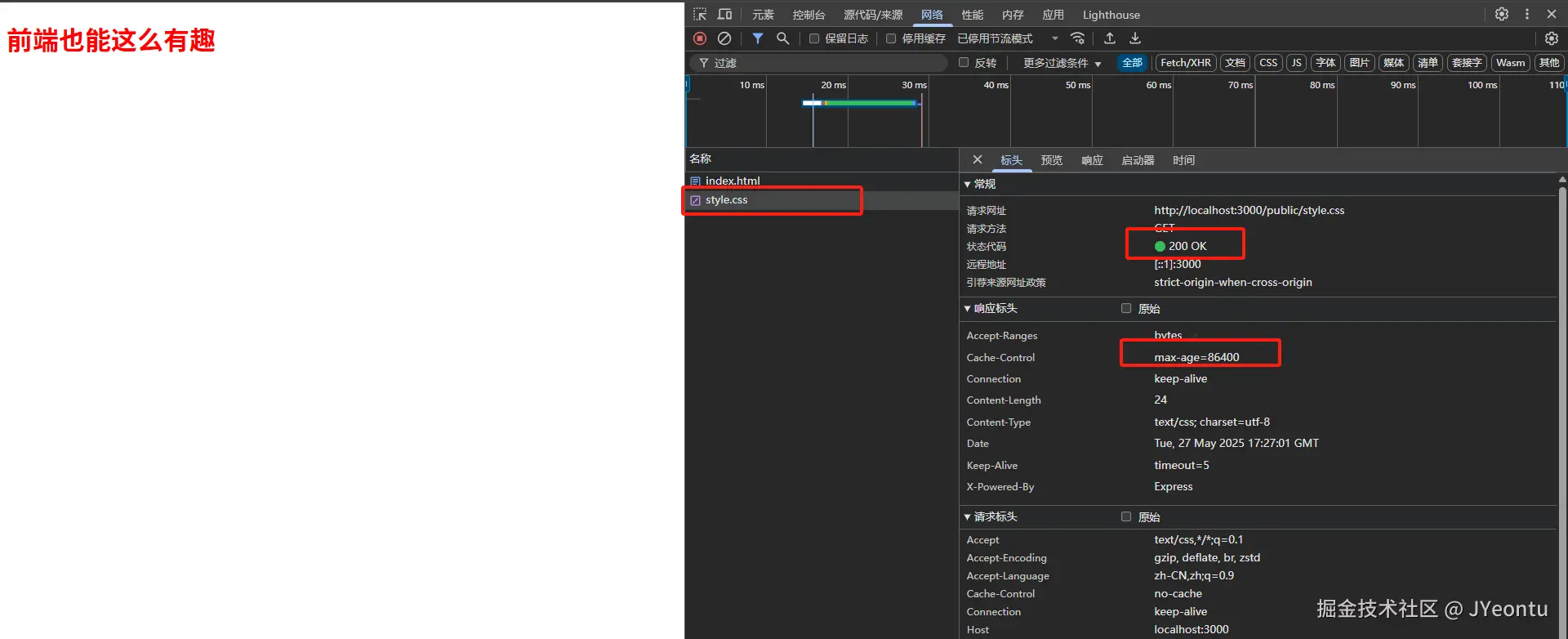Tick 原始 checkbox for 请求标头
The height and width of the screenshot is (639, 1568).
(x=1126, y=516)
